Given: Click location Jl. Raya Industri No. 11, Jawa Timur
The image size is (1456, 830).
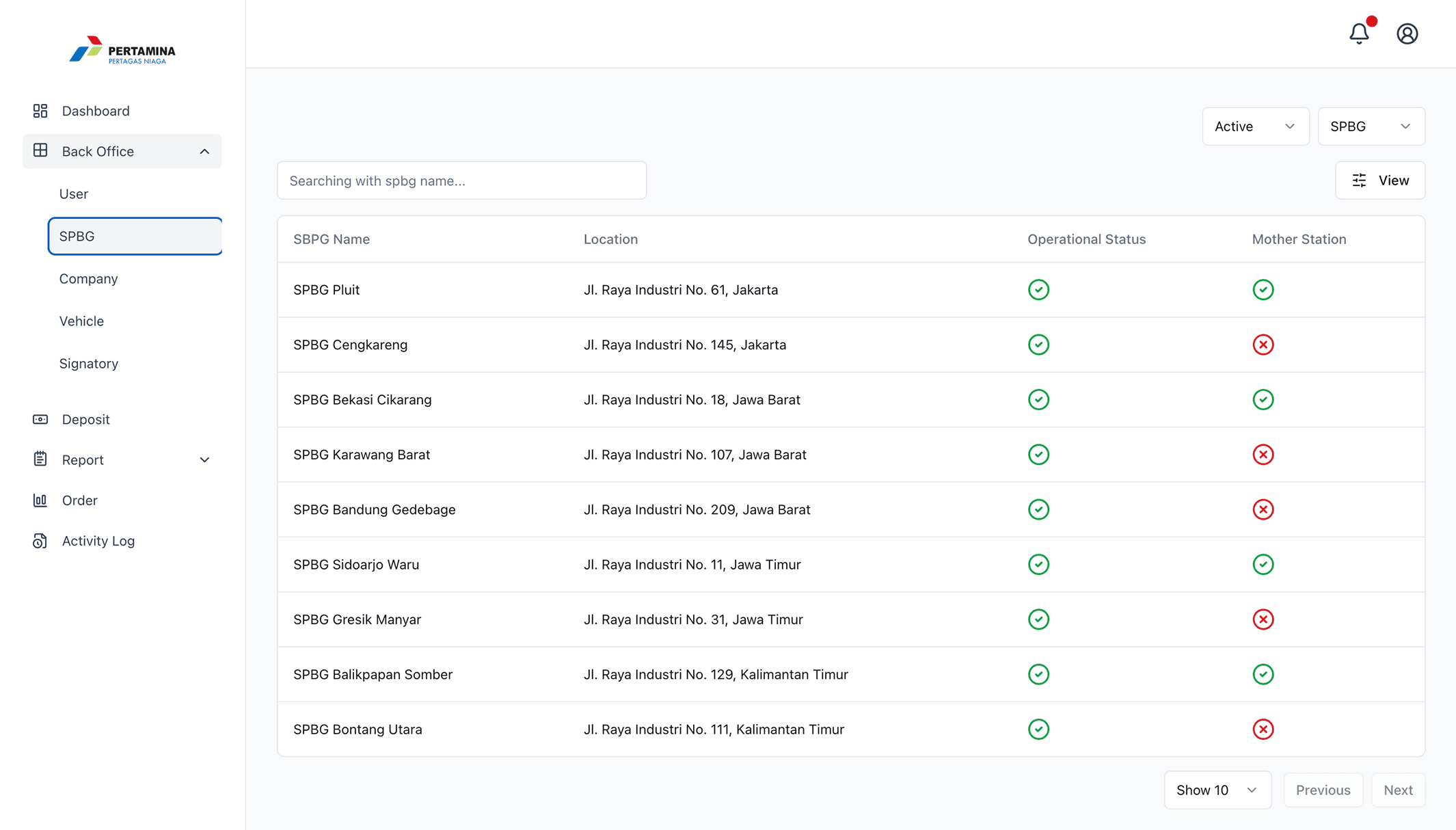Looking at the screenshot, I should click(x=692, y=564).
